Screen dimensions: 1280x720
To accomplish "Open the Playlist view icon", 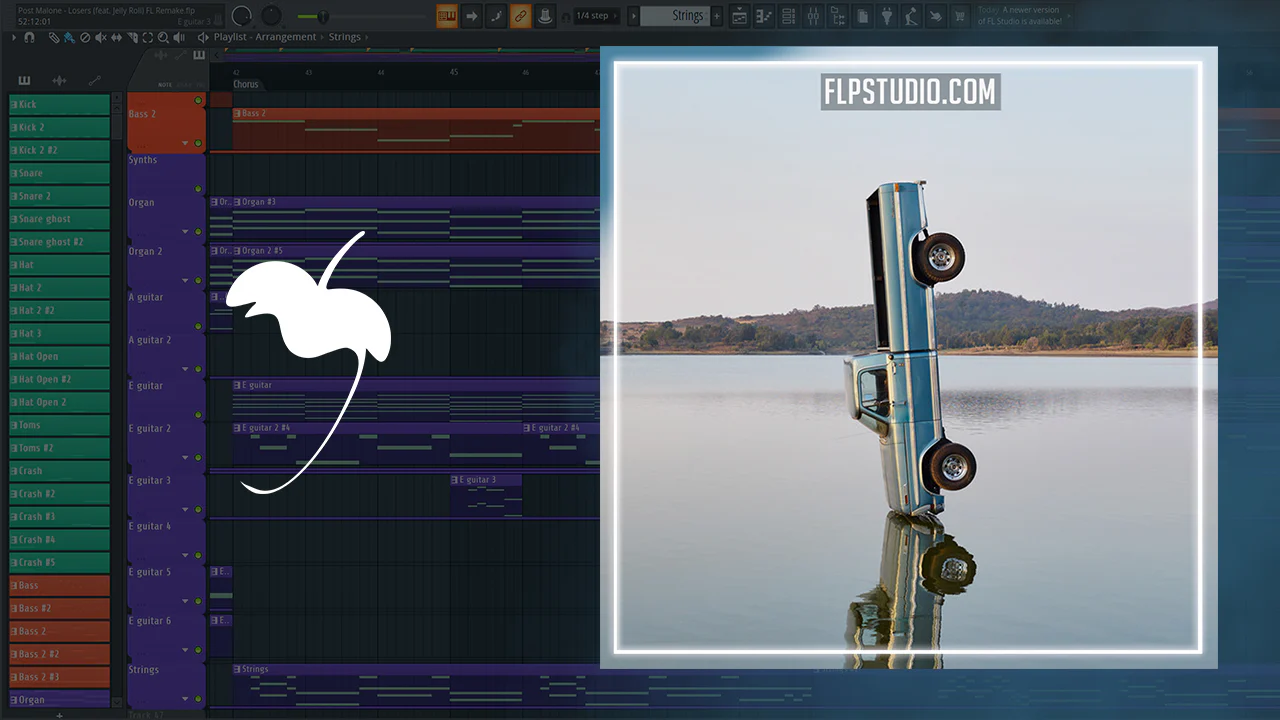I will [740, 16].
